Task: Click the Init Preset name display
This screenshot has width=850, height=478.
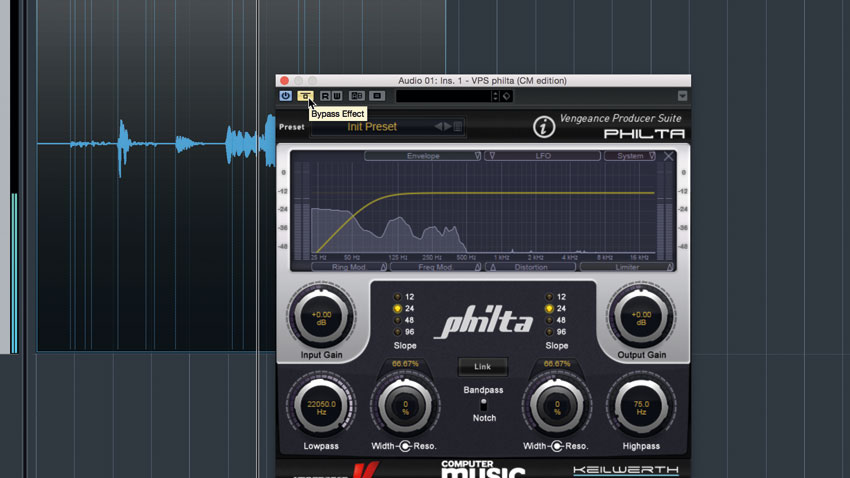Action: [x=372, y=127]
